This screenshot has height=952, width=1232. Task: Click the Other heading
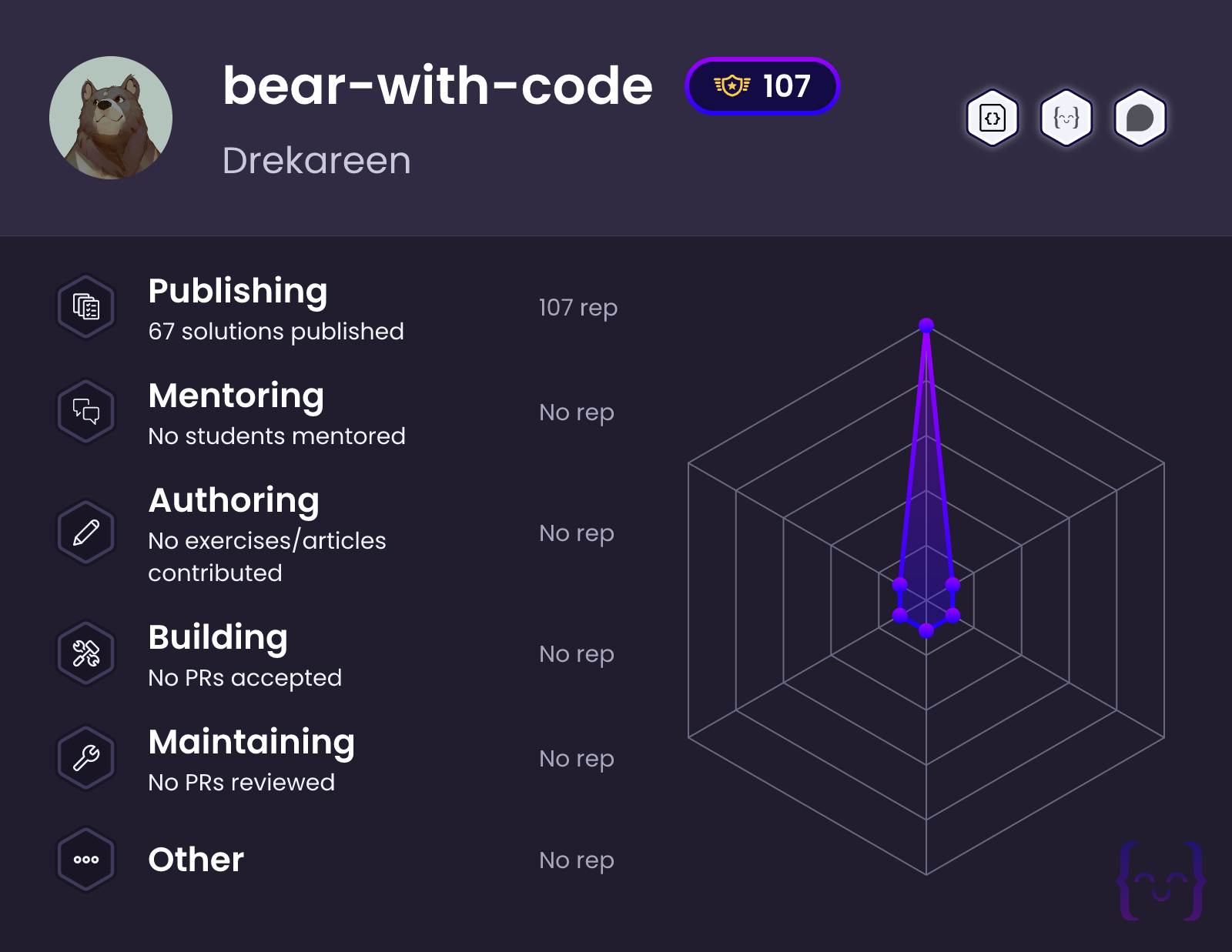coord(196,860)
